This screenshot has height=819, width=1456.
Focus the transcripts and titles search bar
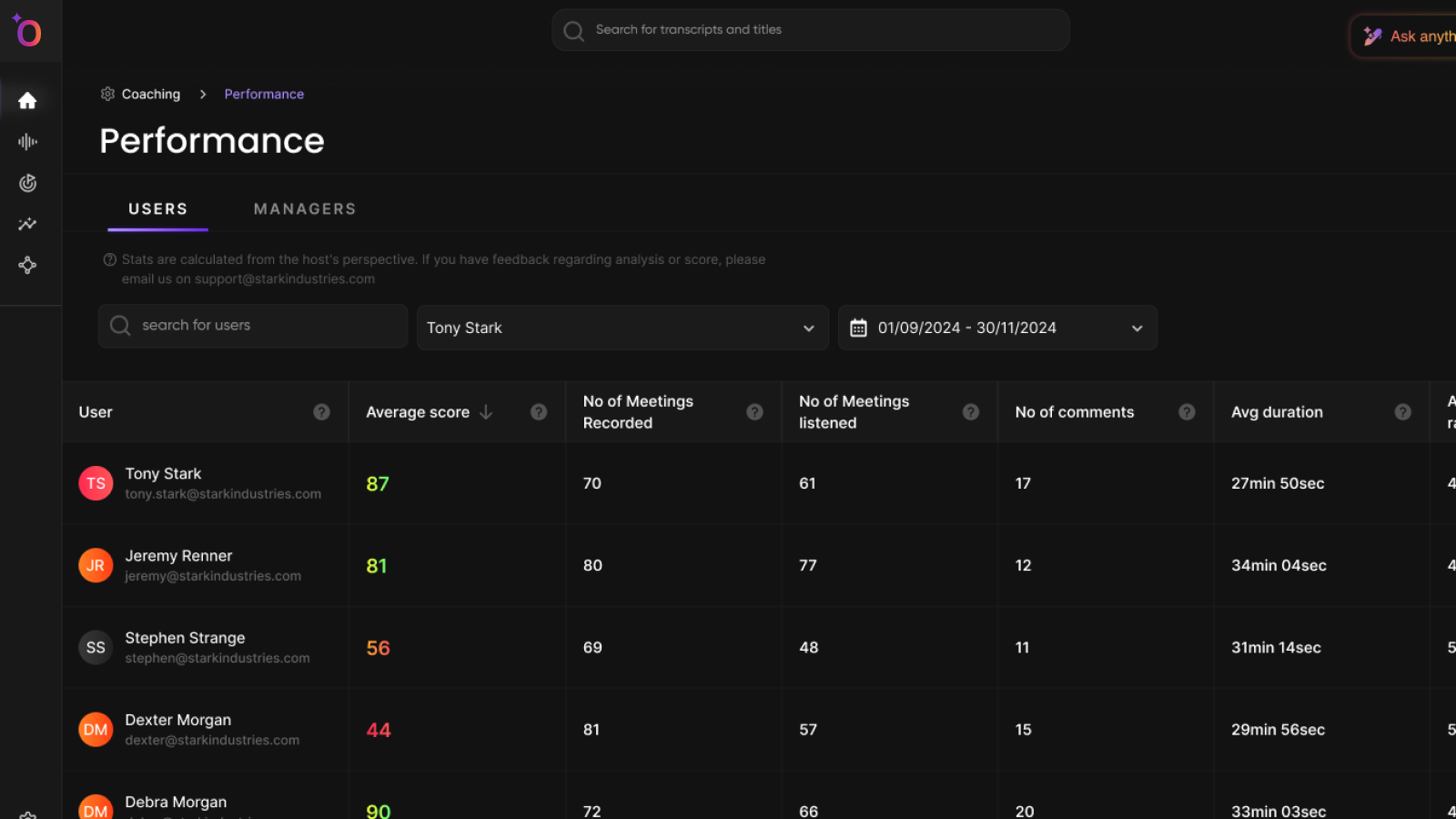pyautogui.click(x=810, y=30)
